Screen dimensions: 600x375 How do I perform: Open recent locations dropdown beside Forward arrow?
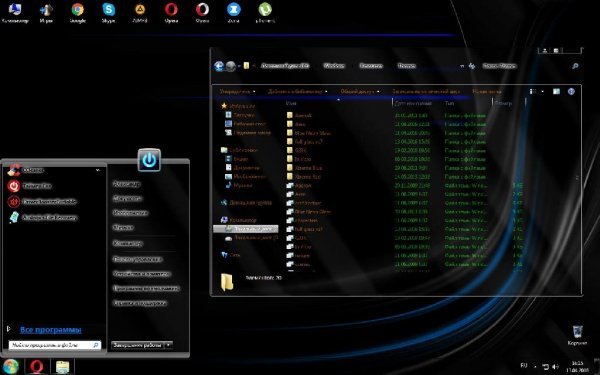[239, 66]
